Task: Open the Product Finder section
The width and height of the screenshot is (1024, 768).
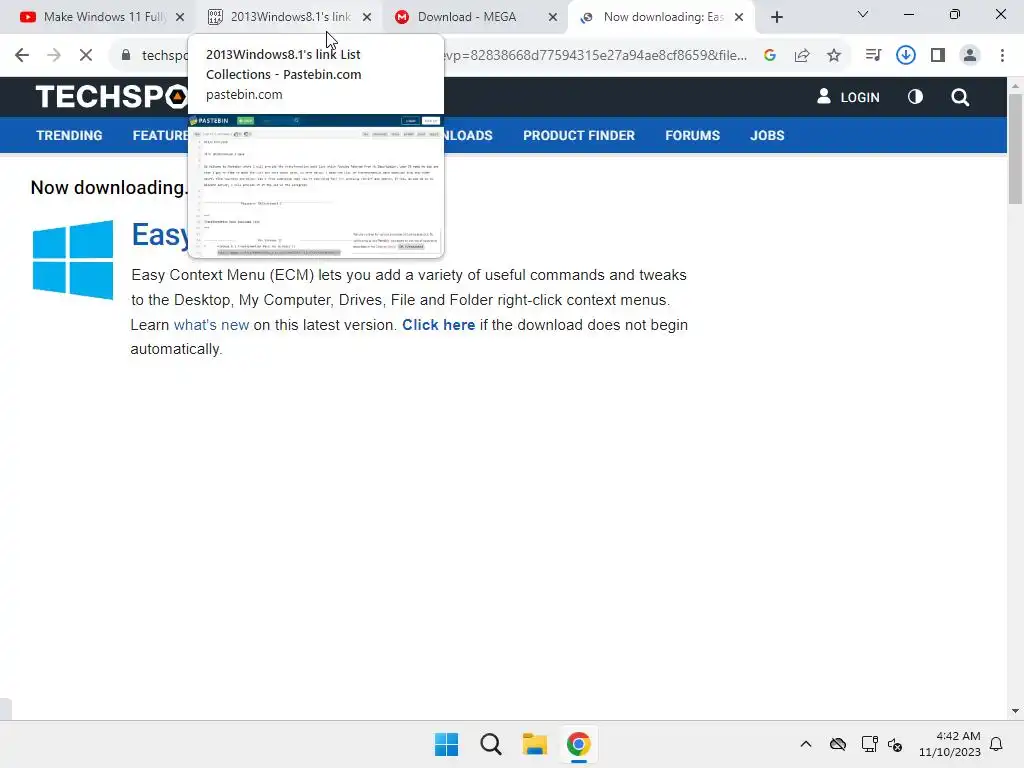Action: [579, 135]
